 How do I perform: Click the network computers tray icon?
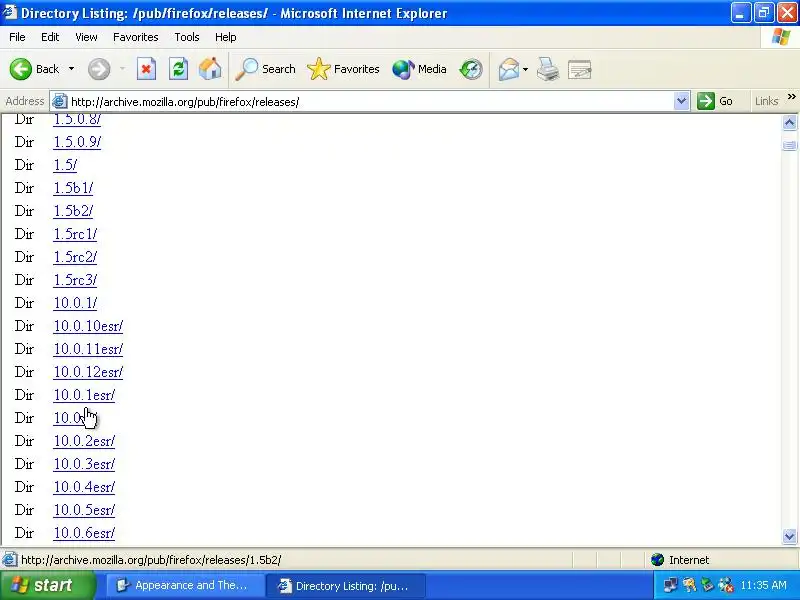pyautogui.click(x=670, y=585)
